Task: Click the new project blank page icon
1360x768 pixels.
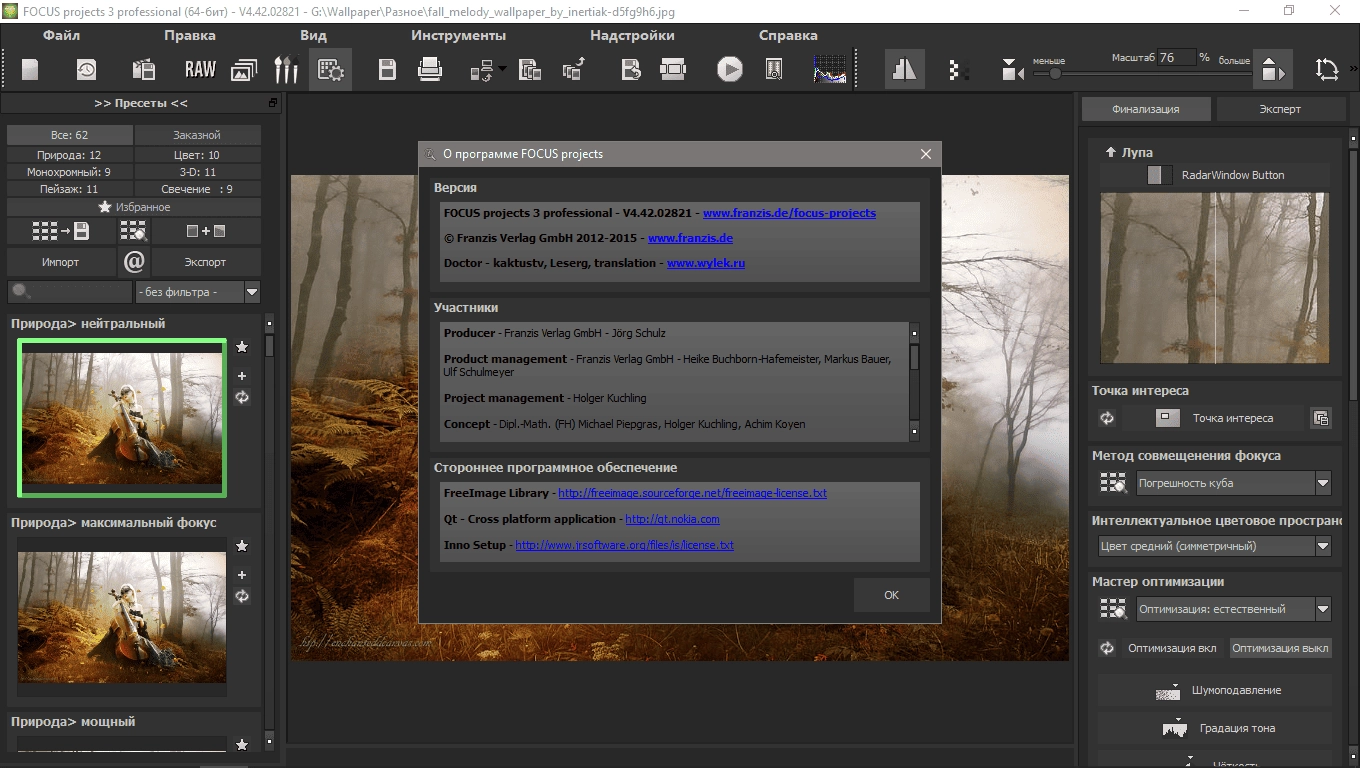Action: 31,70
